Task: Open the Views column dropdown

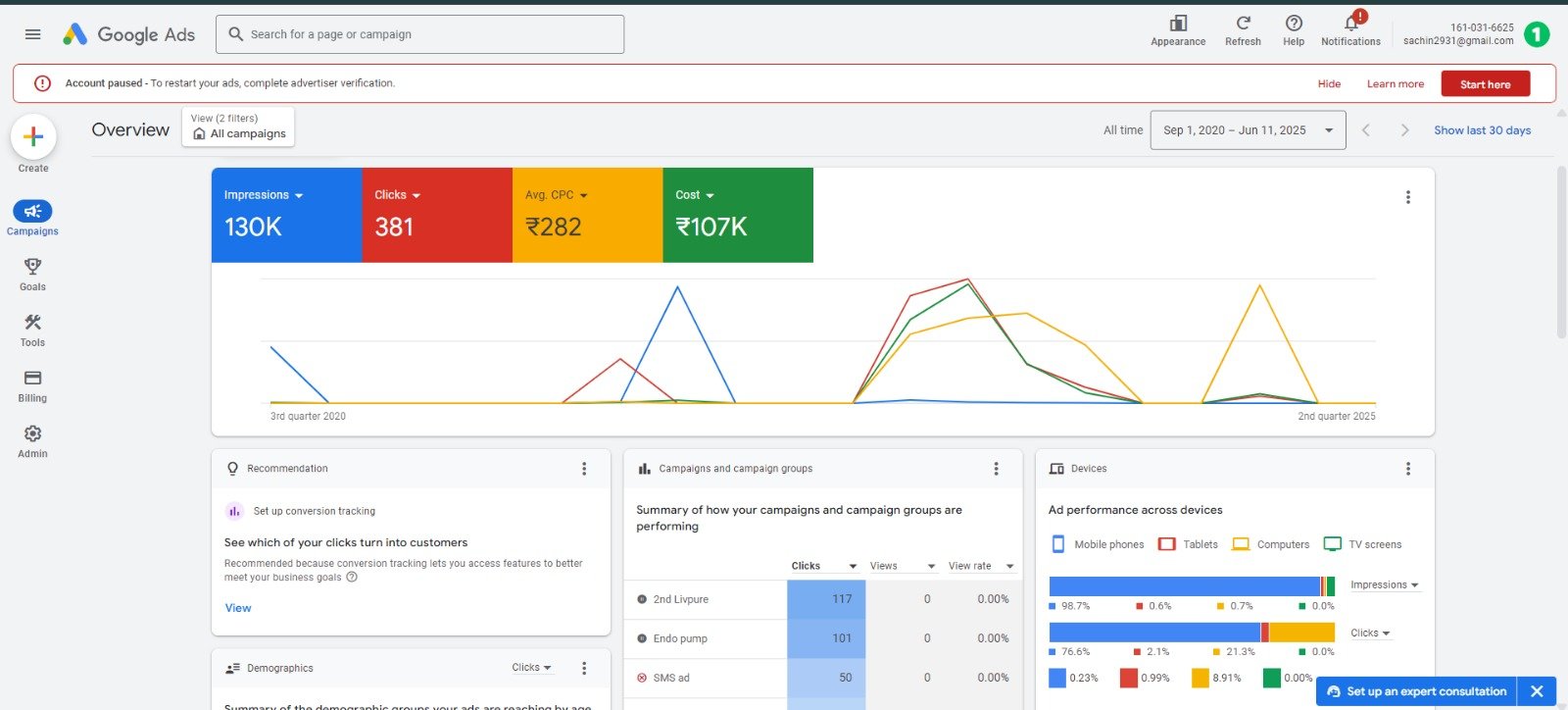Action: click(903, 566)
